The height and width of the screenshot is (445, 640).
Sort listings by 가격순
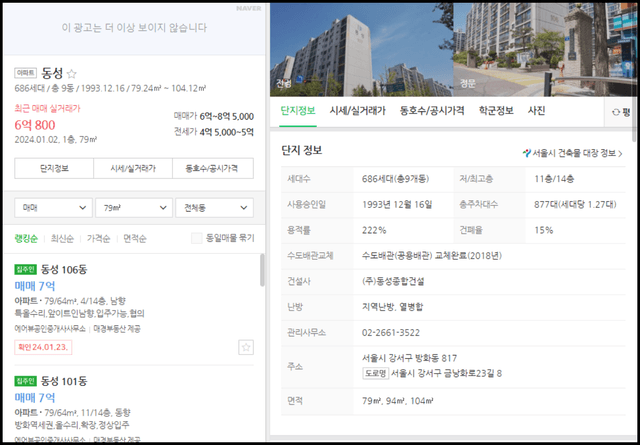click(x=98, y=238)
